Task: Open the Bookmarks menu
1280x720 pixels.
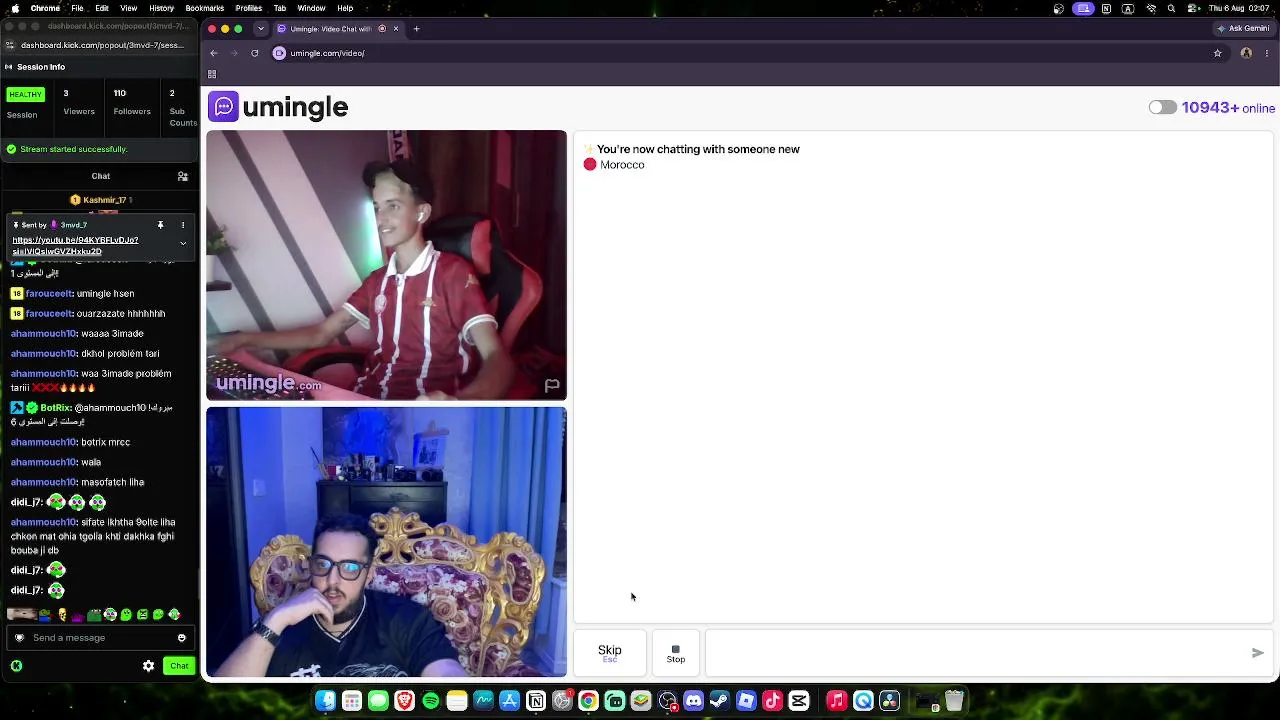Action: [205, 8]
